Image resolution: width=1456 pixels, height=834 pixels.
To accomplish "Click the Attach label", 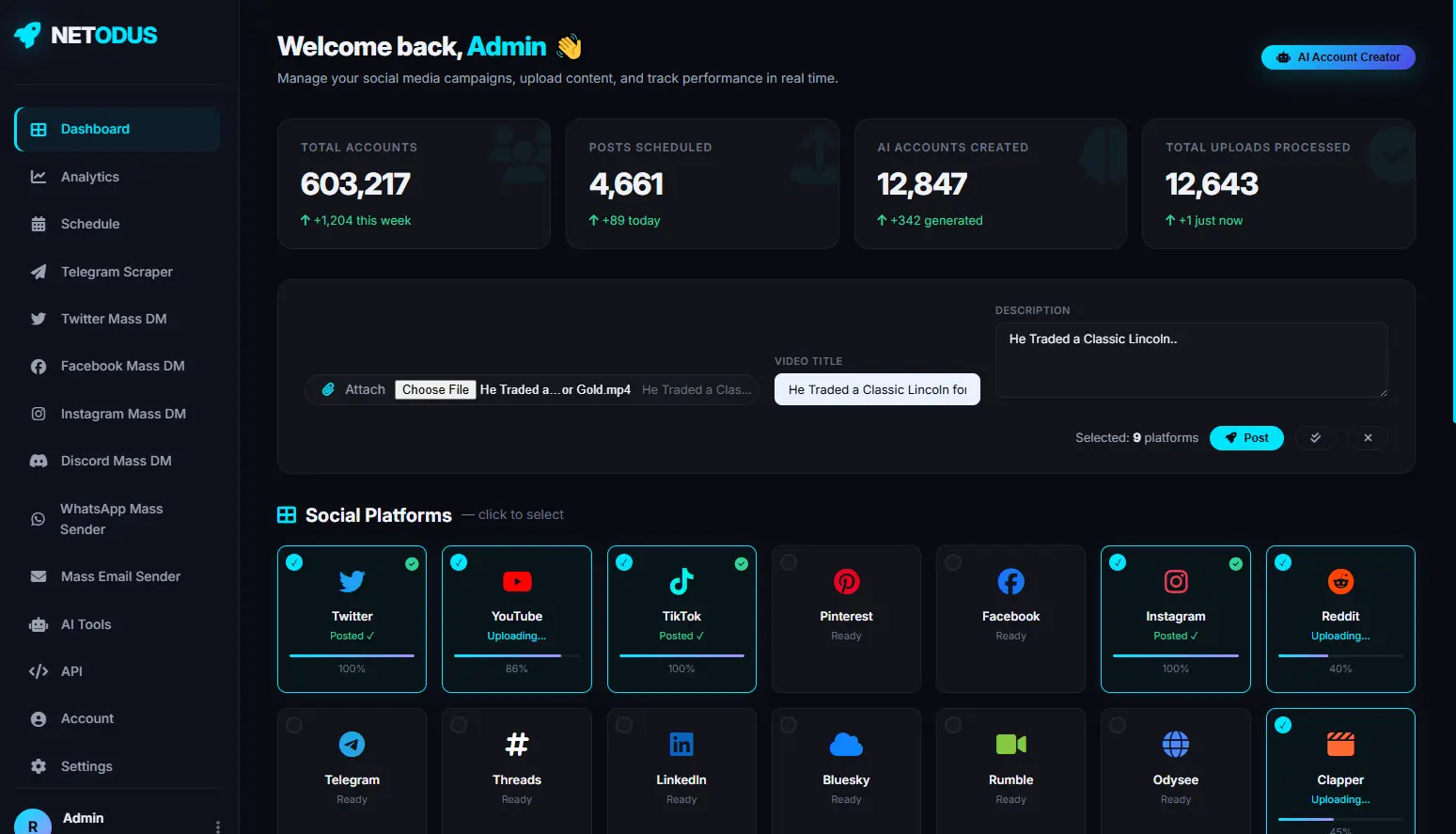I will 365,389.
